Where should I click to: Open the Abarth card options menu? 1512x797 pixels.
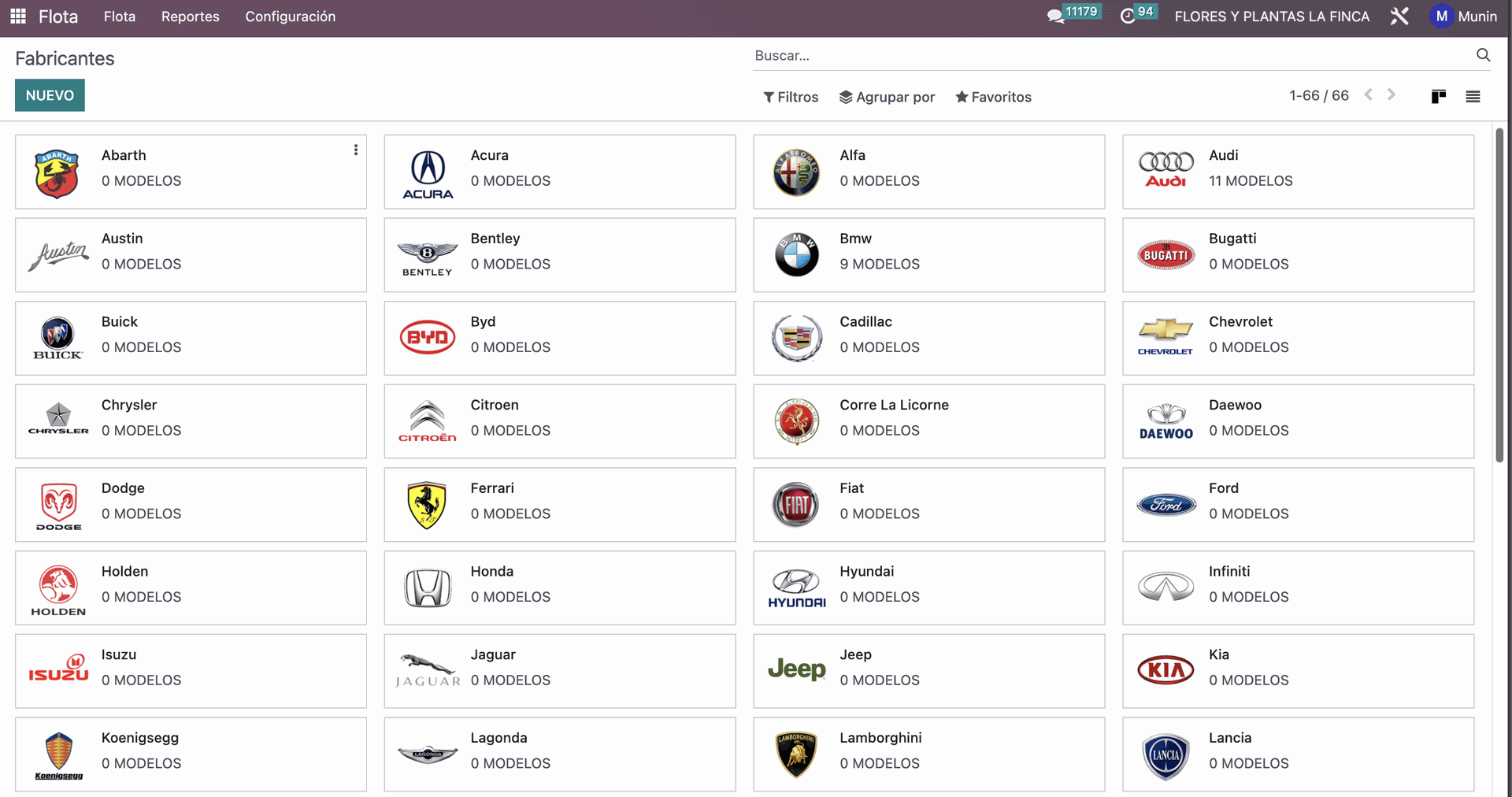(356, 150)
